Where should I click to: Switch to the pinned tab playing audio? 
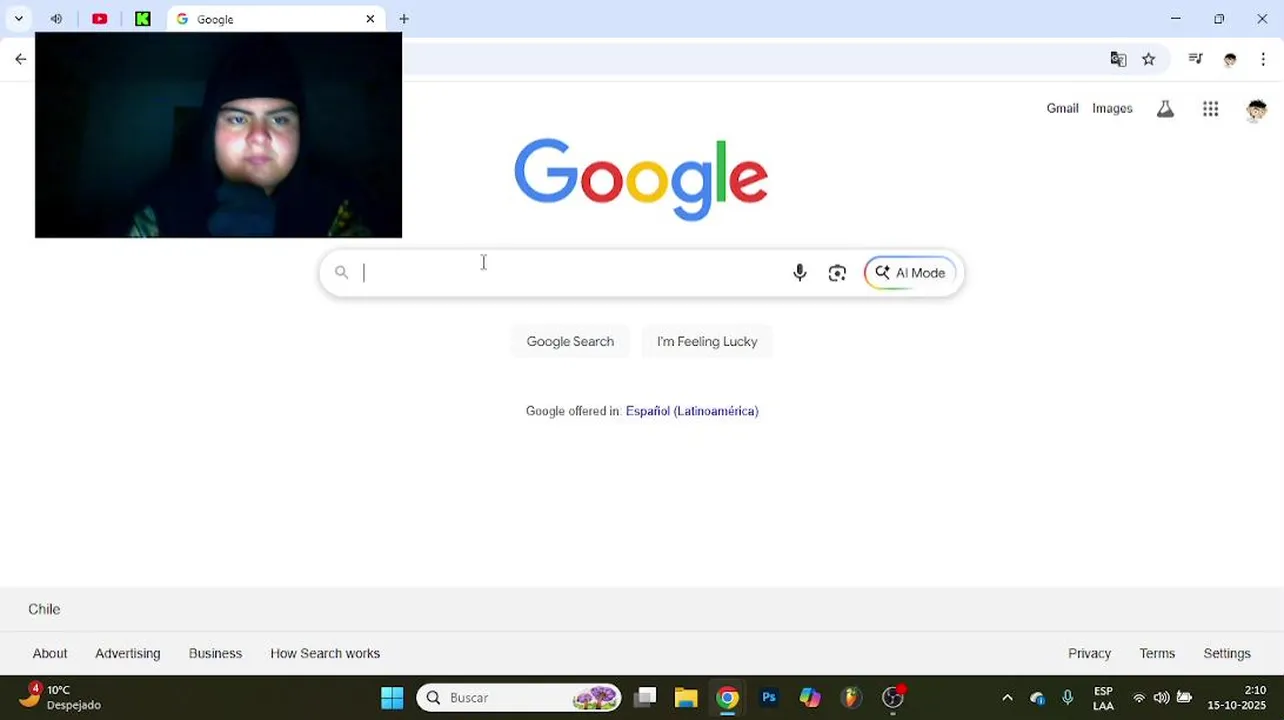coord(56,19)
